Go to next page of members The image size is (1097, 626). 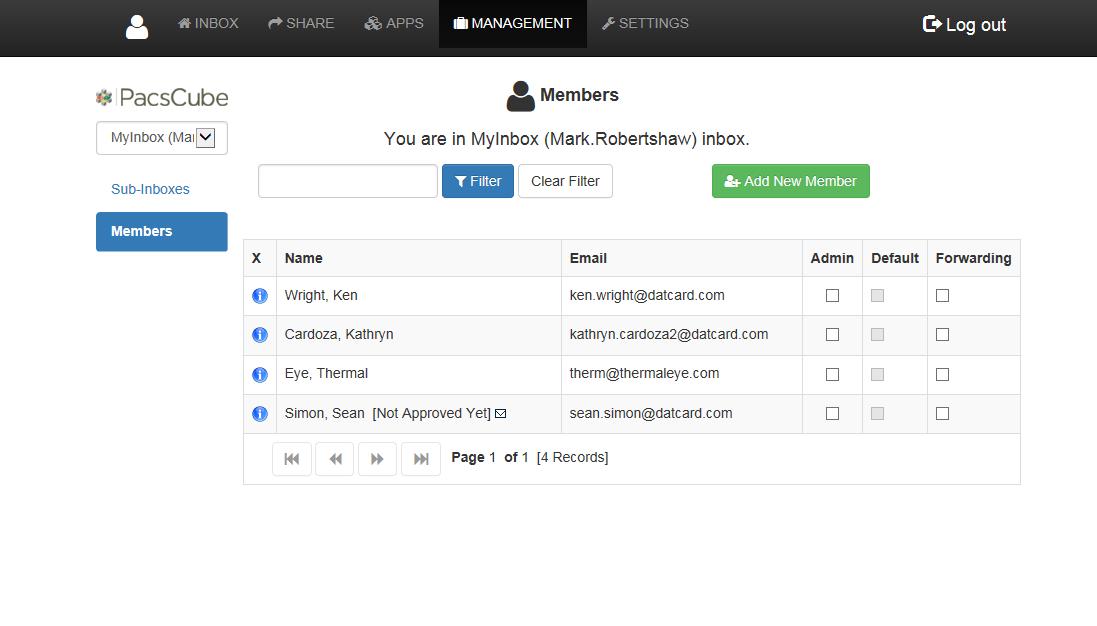[x=378, y=459]
